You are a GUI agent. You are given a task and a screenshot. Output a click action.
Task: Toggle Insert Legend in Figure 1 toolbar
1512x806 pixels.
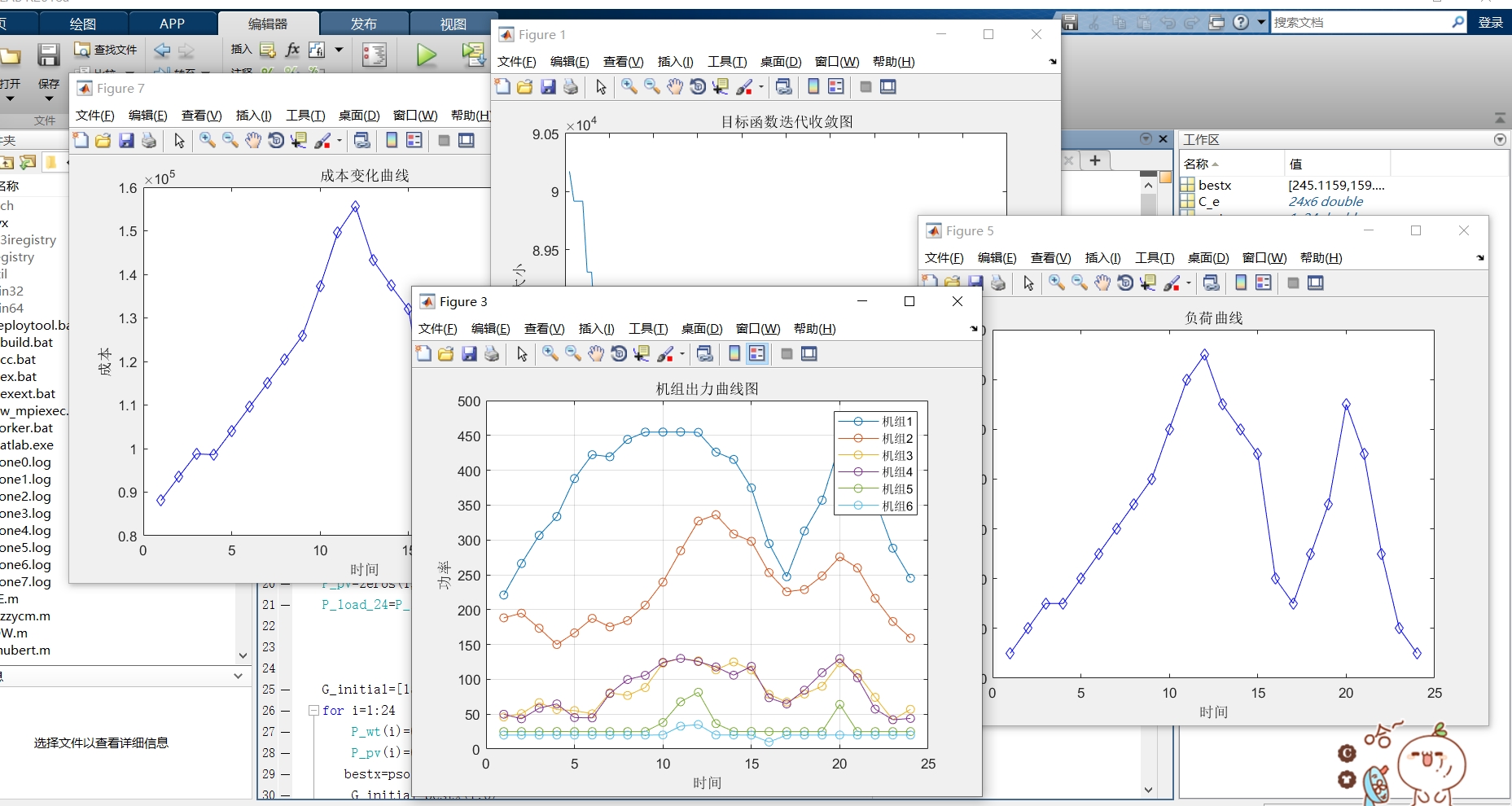tap(836, 86)
